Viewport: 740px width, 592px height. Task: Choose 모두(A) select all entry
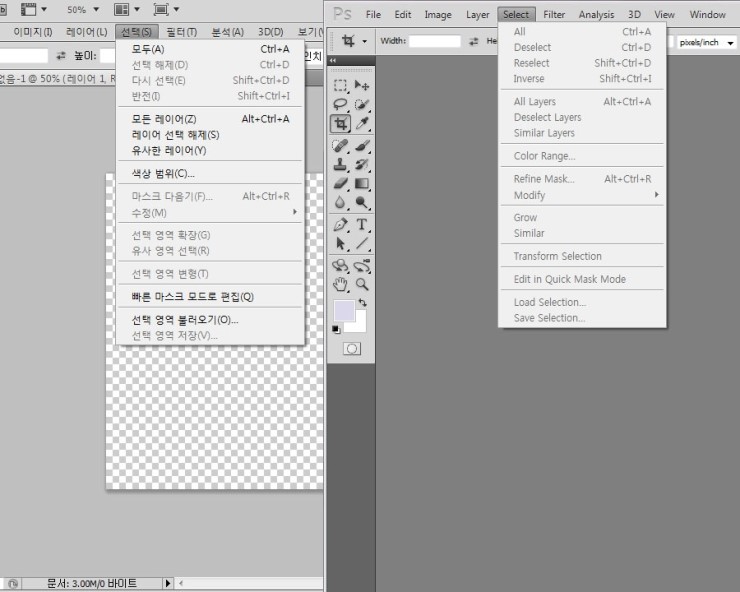pos(210,49)
